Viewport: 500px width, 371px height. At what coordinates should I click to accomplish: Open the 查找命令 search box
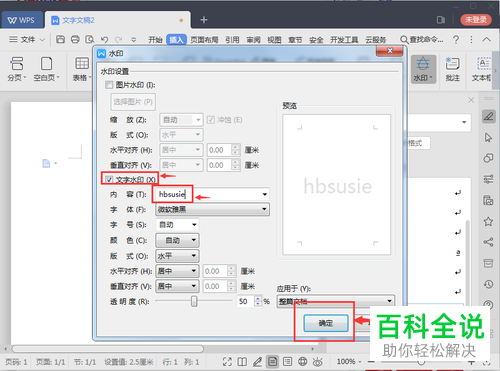(x=422, y=40)
